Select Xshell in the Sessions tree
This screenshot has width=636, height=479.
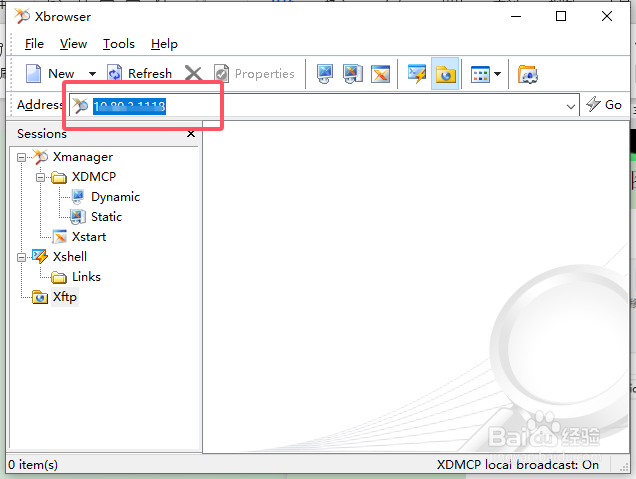pyautogui.click(x=70, y=257)
